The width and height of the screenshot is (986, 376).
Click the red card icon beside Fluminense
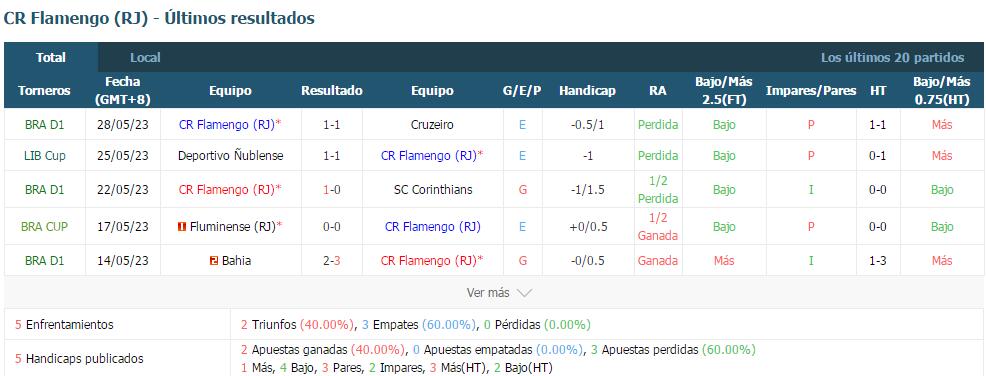coord(182,227)
